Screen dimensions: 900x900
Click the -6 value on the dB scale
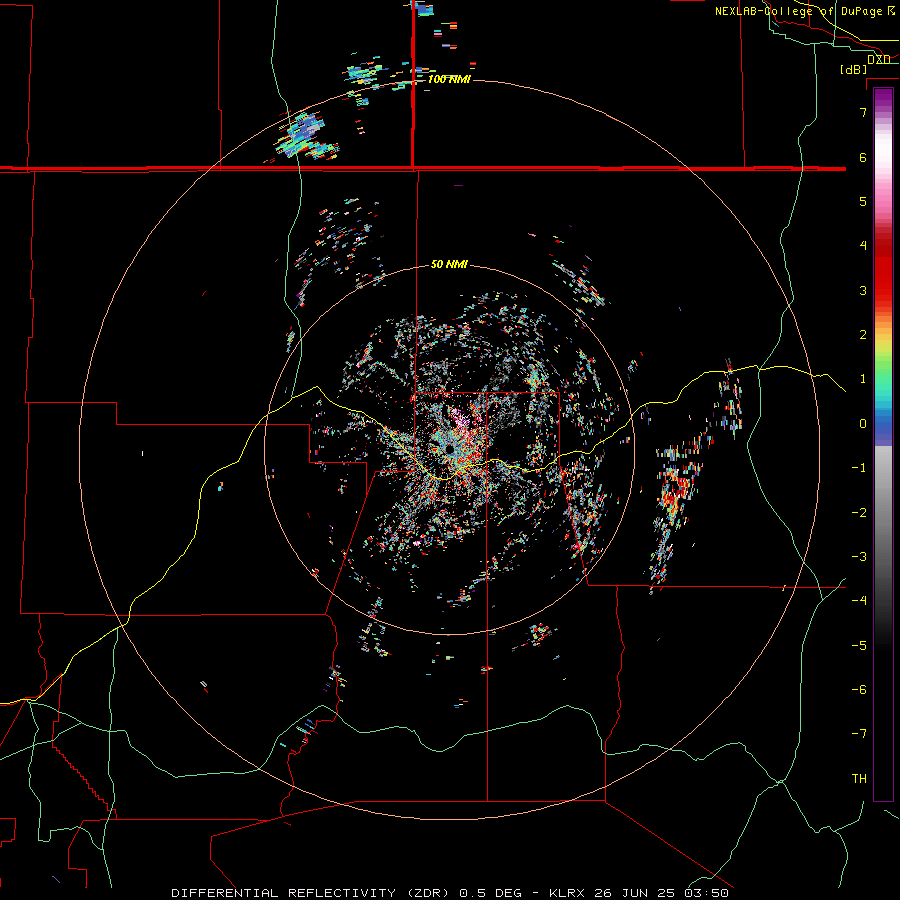pos(859,689)
